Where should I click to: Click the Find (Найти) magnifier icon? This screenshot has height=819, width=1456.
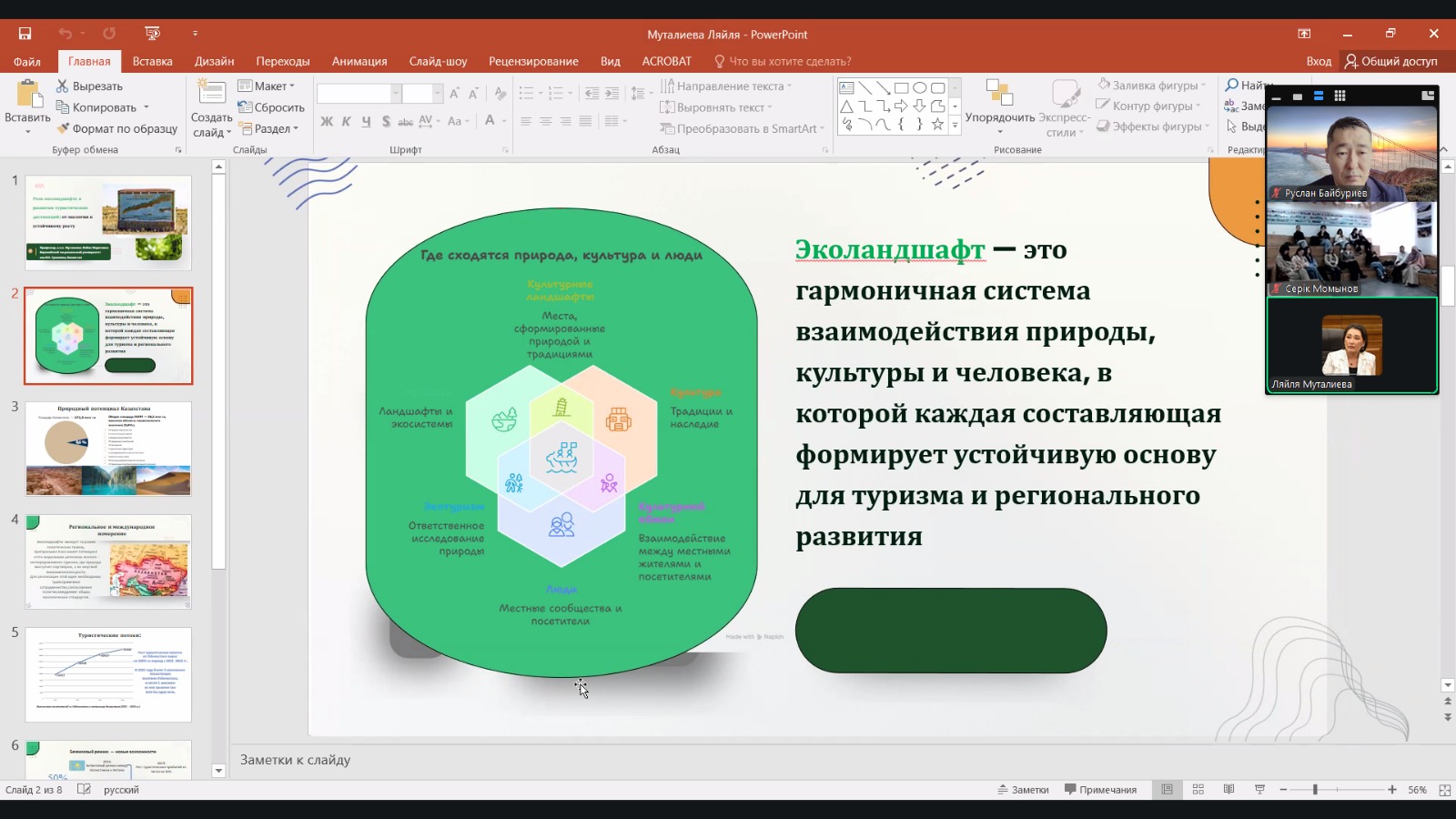pyautogui.click(x=1232, y=85)
